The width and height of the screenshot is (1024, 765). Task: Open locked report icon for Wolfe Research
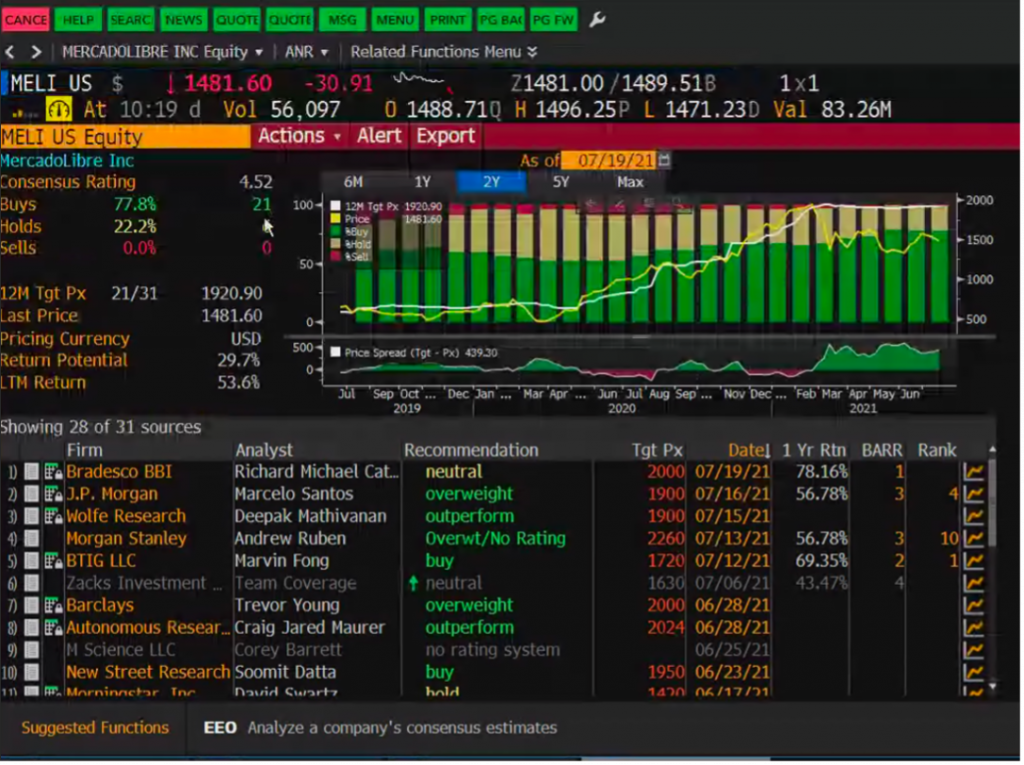(x=53, y=517)
